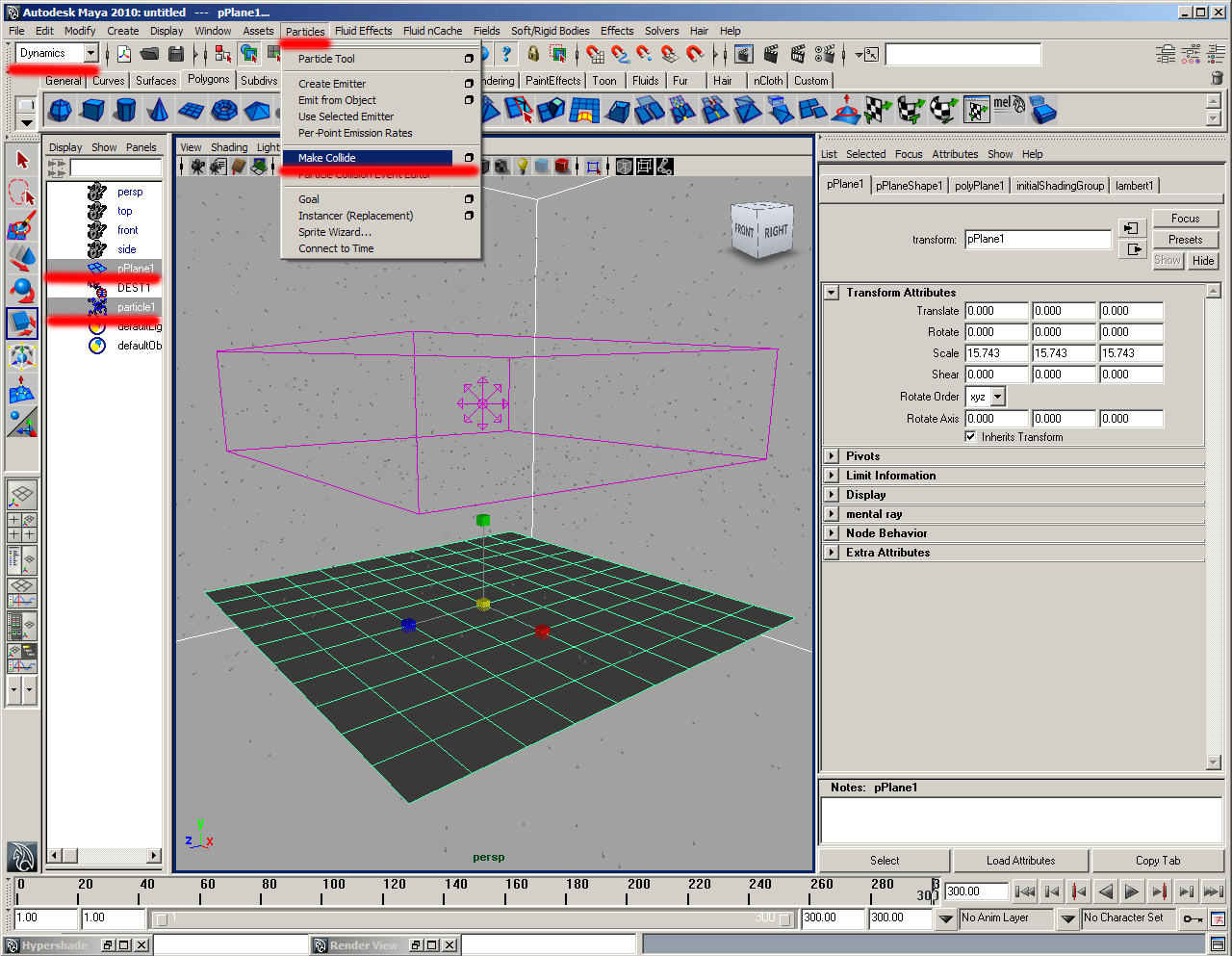This screenshot has height=956, width=1232.
Task: Activate the Lasso select tool
Action: coord(21,194)
